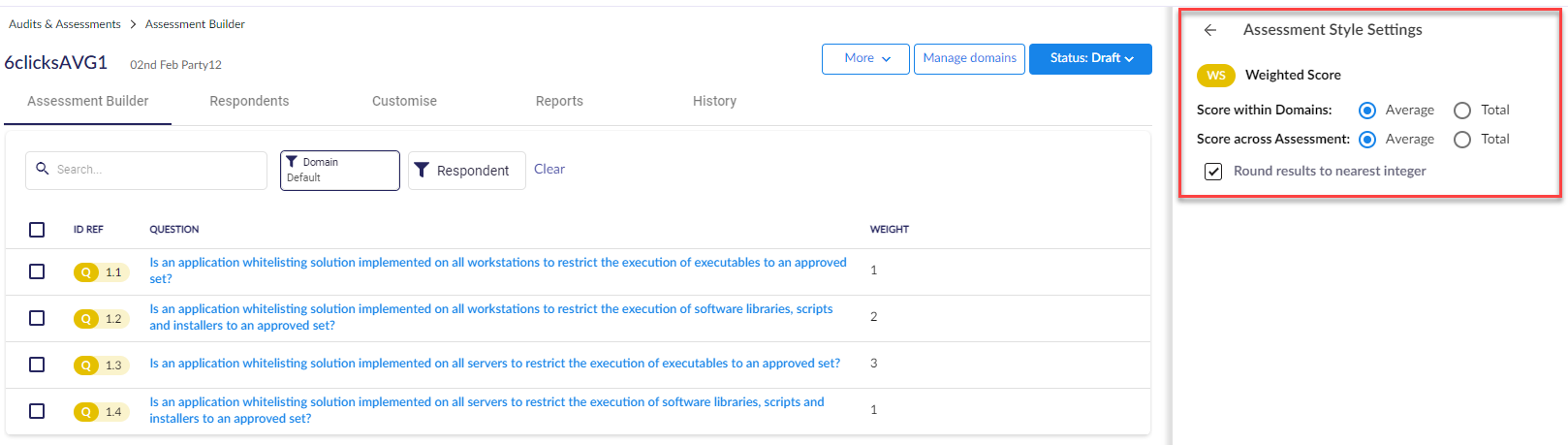Click the Q badge for question 1.1
The width and height of the screenshot is (1568, 445).
pos(86,272)
